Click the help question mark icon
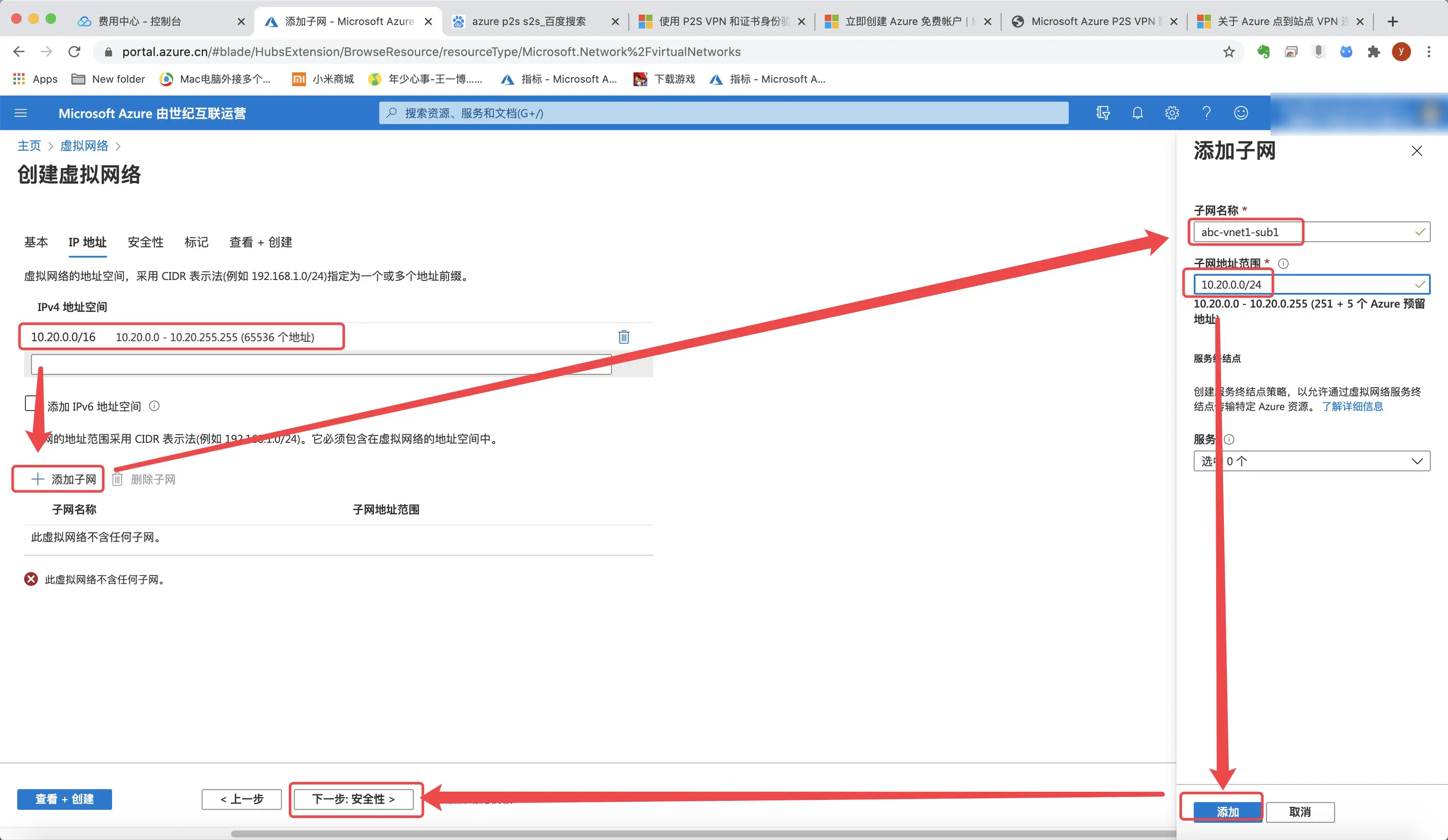1448x840 pixels. click(x=1206, y=113)
